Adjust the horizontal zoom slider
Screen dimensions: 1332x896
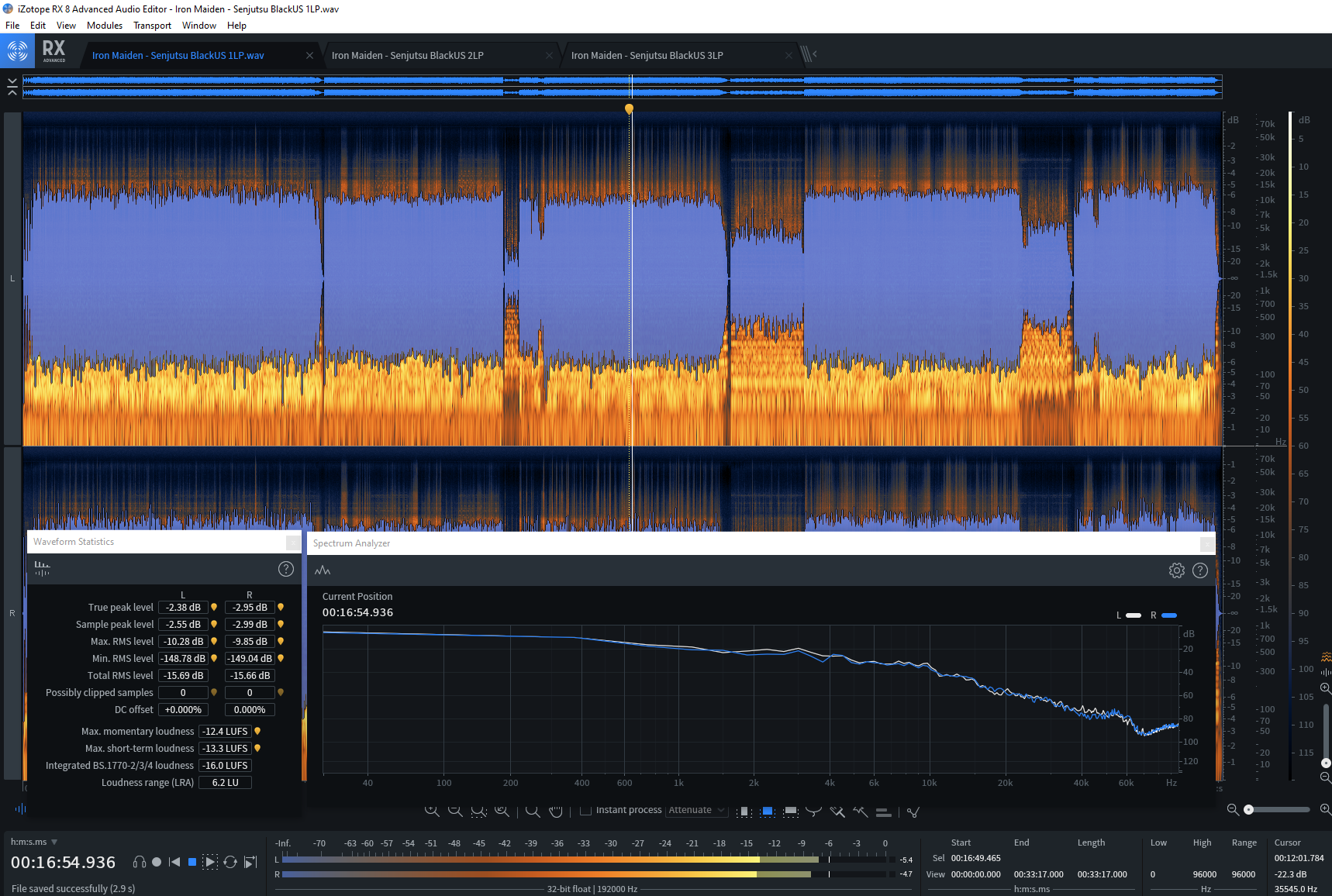[x=1276, y=809]
